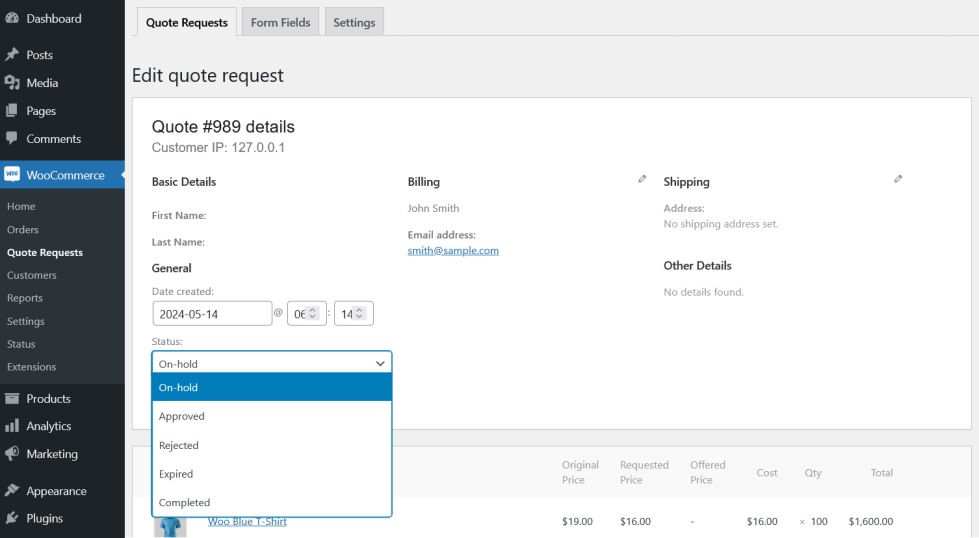Edit billing details with pencil icon
Image resolution: width=979 pixels, height=538 pixels.
point(642,179)
